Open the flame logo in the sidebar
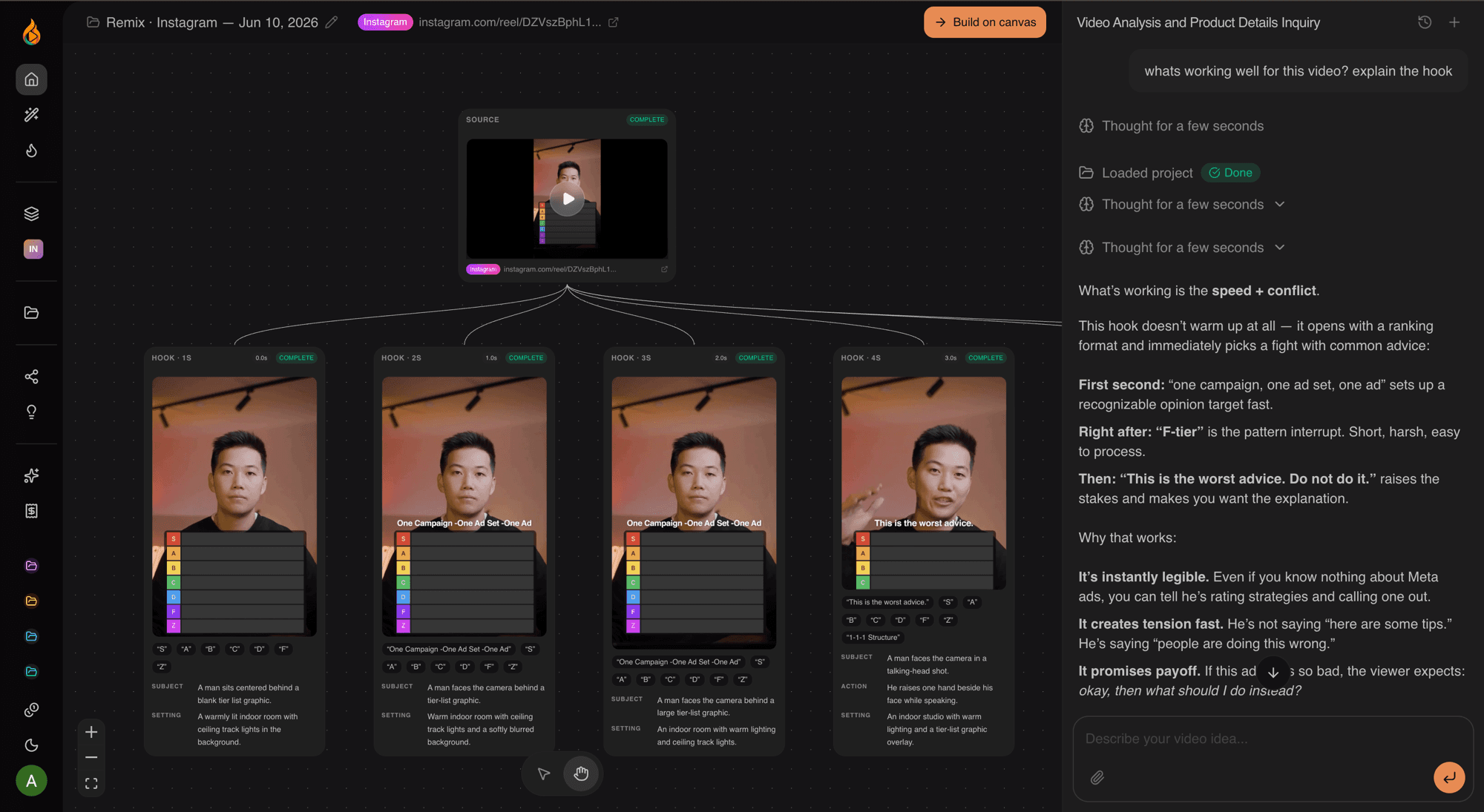The height and width of the screenshot is (812, 1484). click(31, 31)
